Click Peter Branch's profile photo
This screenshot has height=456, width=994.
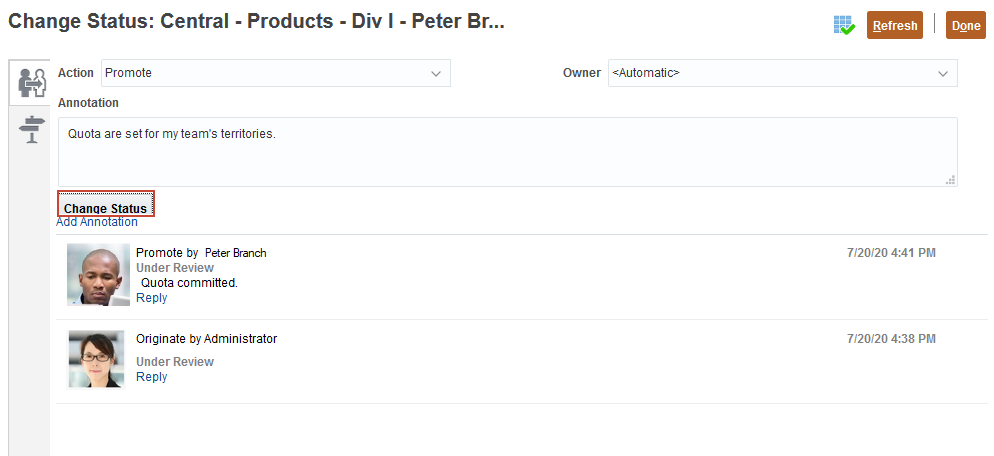(98, 274)
